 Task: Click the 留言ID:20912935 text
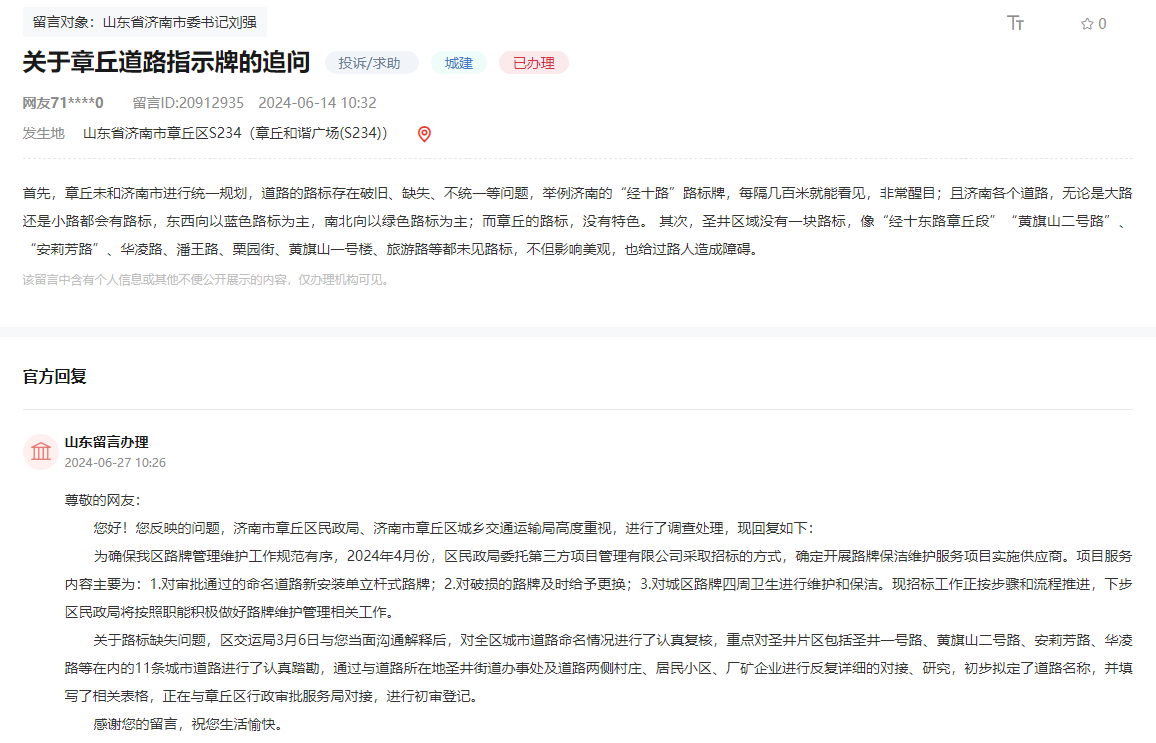click(188, 102)
